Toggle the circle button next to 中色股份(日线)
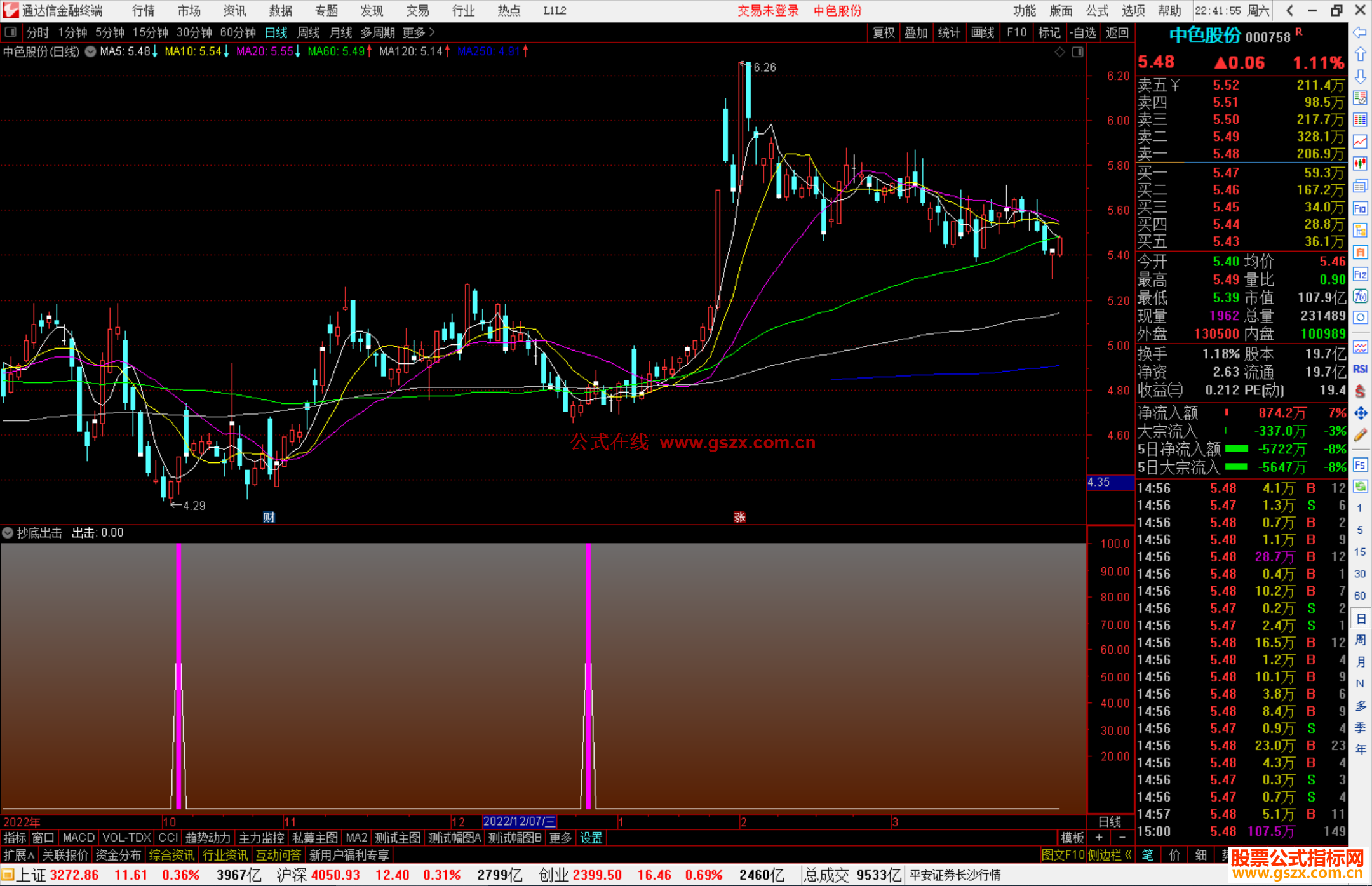Screen dimensions: 1372x886 [91, 51]
